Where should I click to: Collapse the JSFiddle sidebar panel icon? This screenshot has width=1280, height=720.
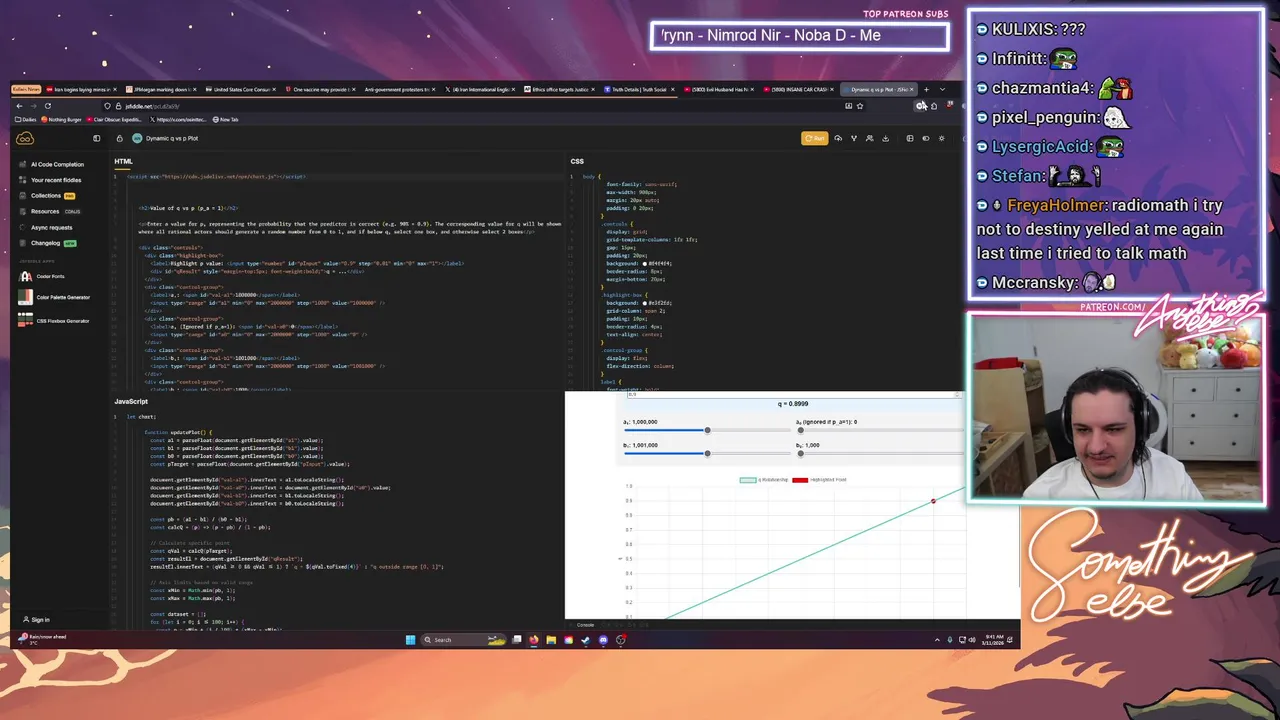pos(96,138)
